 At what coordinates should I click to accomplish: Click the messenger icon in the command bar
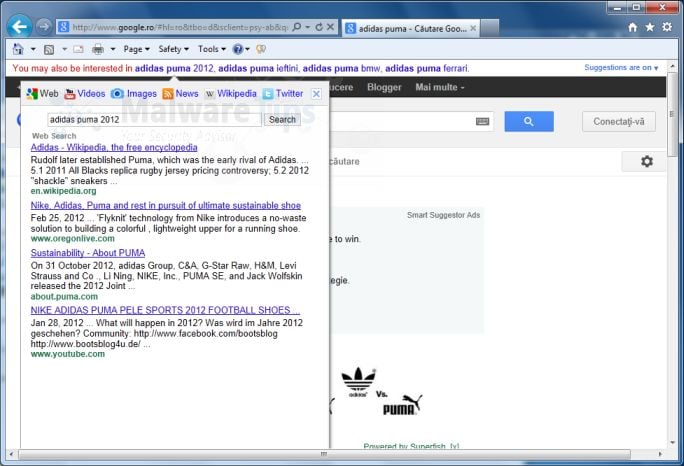click(261, 49)
